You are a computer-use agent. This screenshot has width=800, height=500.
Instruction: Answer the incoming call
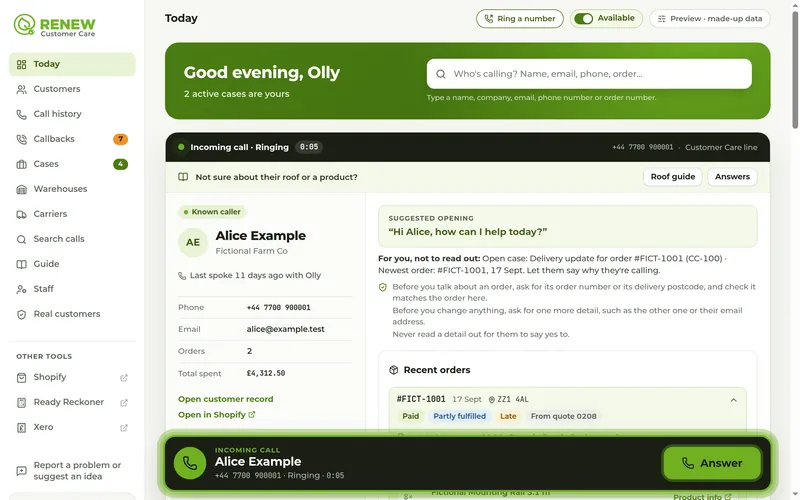coord(712,463)
